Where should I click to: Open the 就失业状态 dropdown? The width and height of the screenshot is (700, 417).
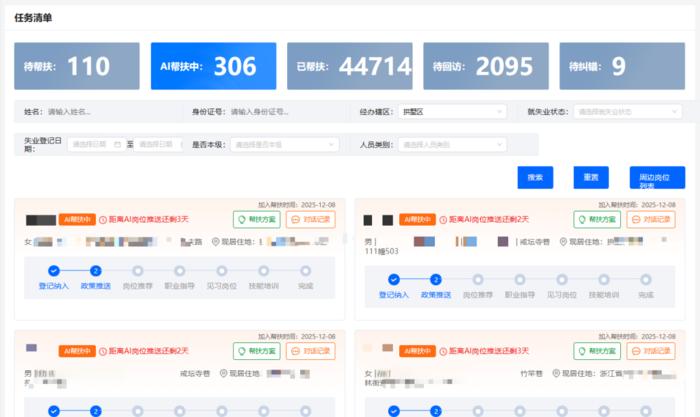click(627, 112)
